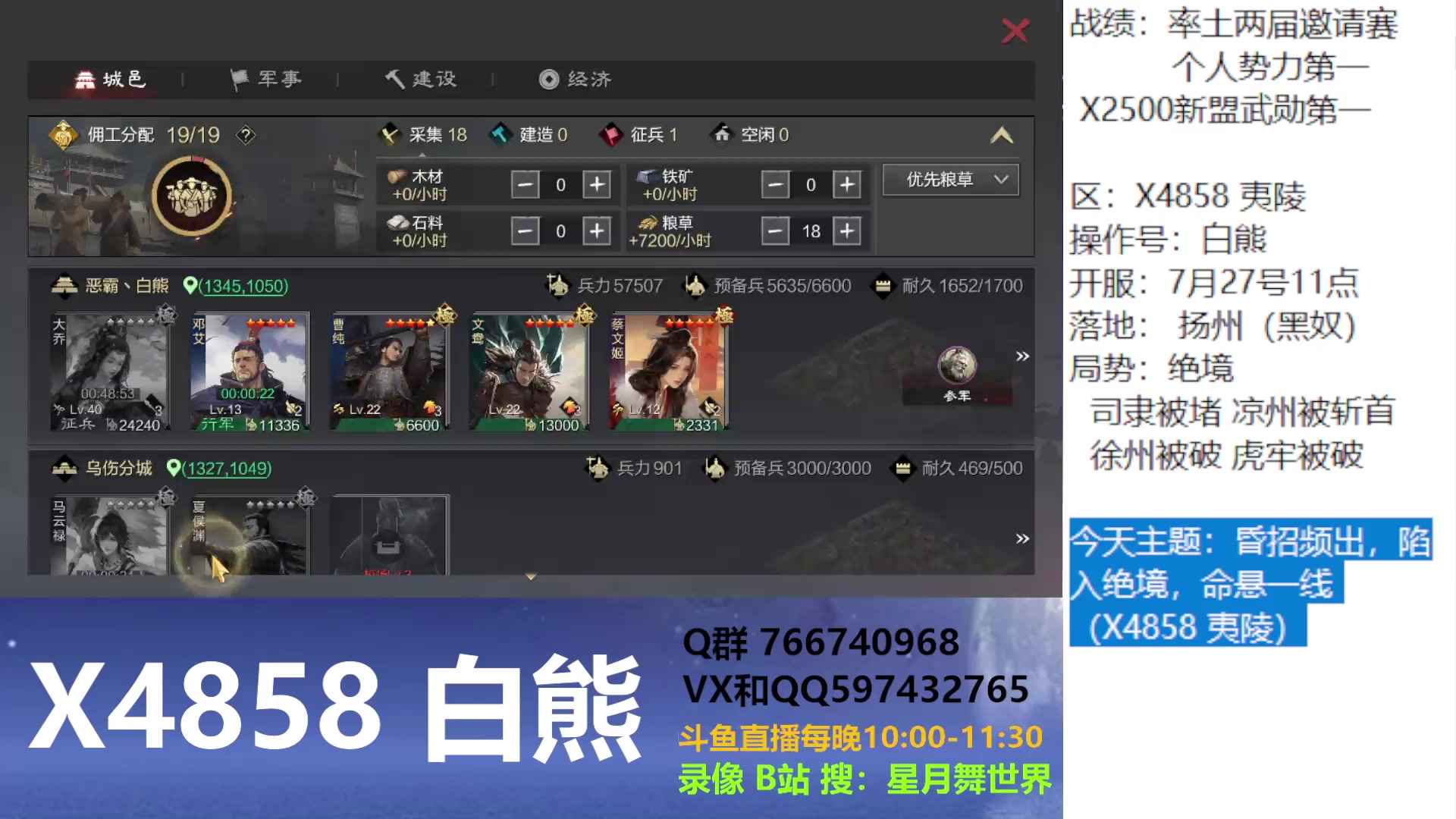The height and width of the screenshot is (819, 1456).
Task: Click the 预备兵 3000/3000 icon
Action: 714,468
